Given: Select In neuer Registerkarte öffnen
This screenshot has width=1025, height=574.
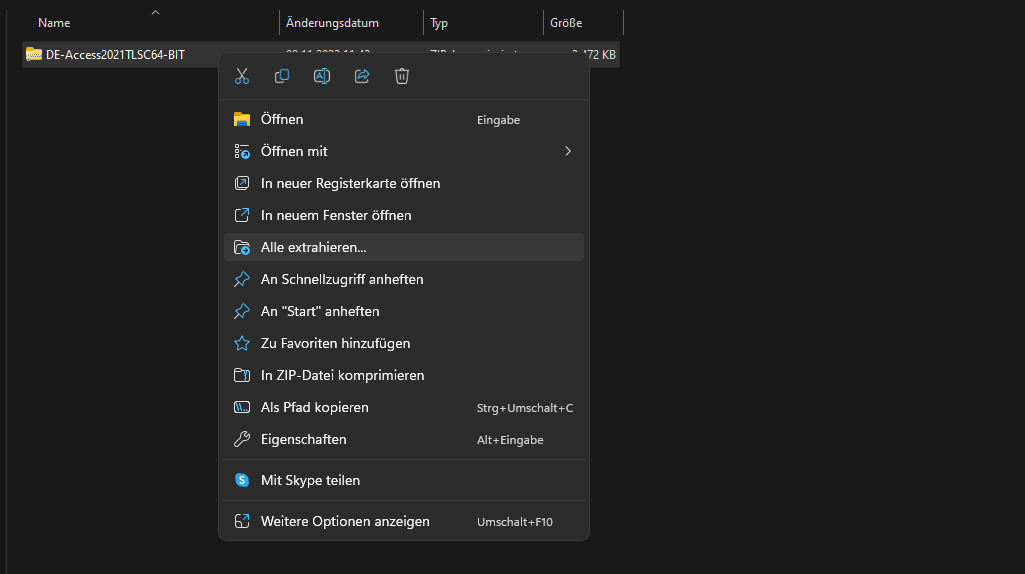Looking at the screenshot, I should (350, 183).
